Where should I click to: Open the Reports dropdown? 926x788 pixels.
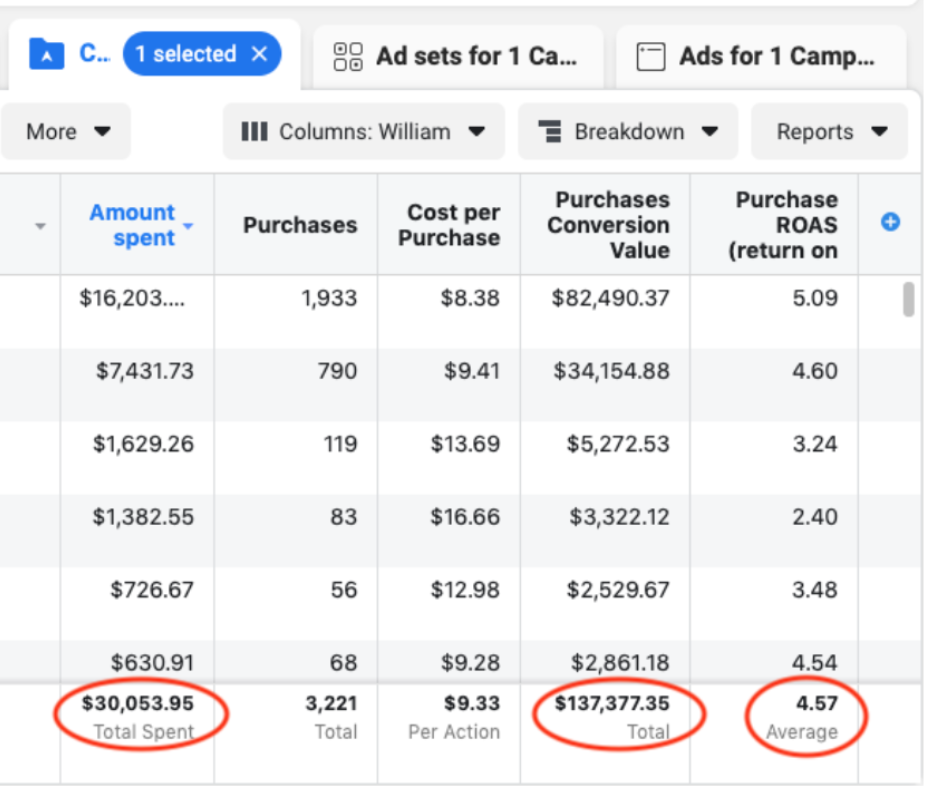pos(829,131)
